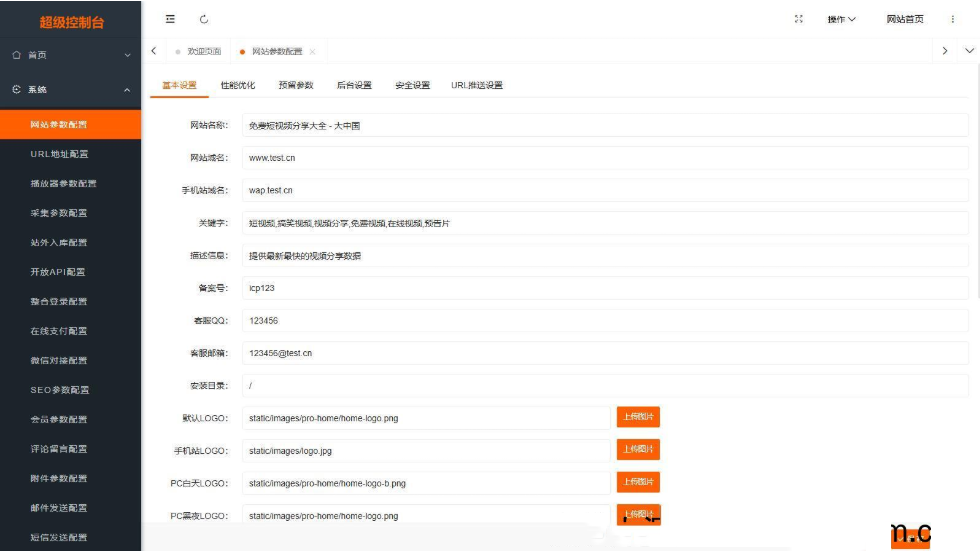The height and width of the screenshot is (551, 980).
Task: Click the 客服邮箱 field
Action: point(605,353)
